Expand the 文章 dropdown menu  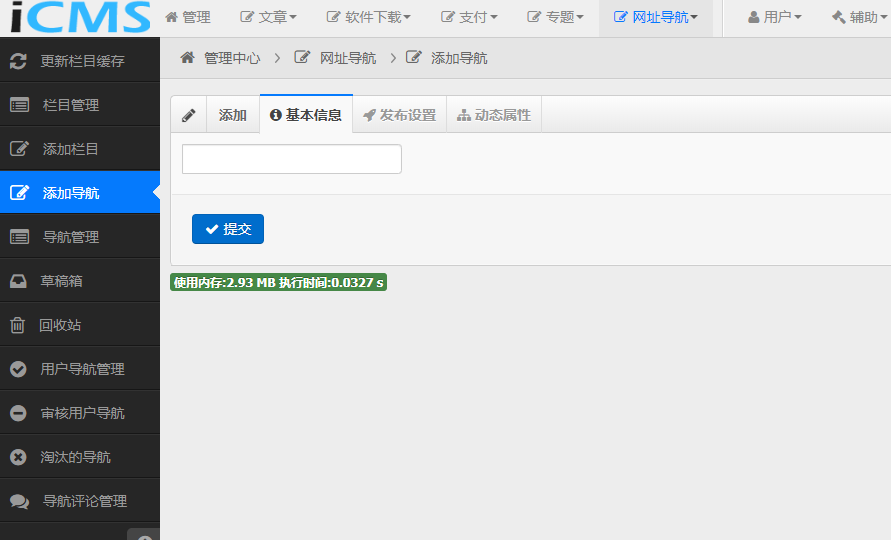click(268, 18)
